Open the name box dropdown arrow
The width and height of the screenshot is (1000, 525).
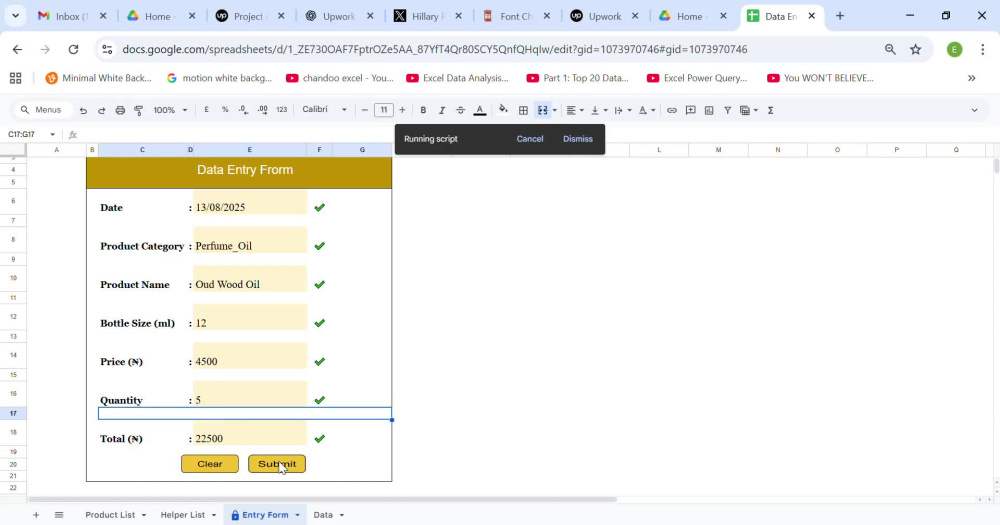(x=52, y=135)
